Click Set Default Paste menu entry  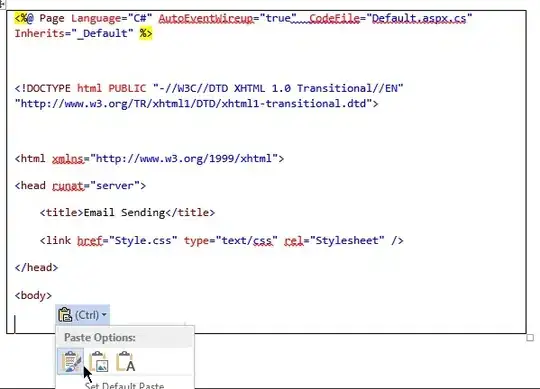[x=124, y=385]
